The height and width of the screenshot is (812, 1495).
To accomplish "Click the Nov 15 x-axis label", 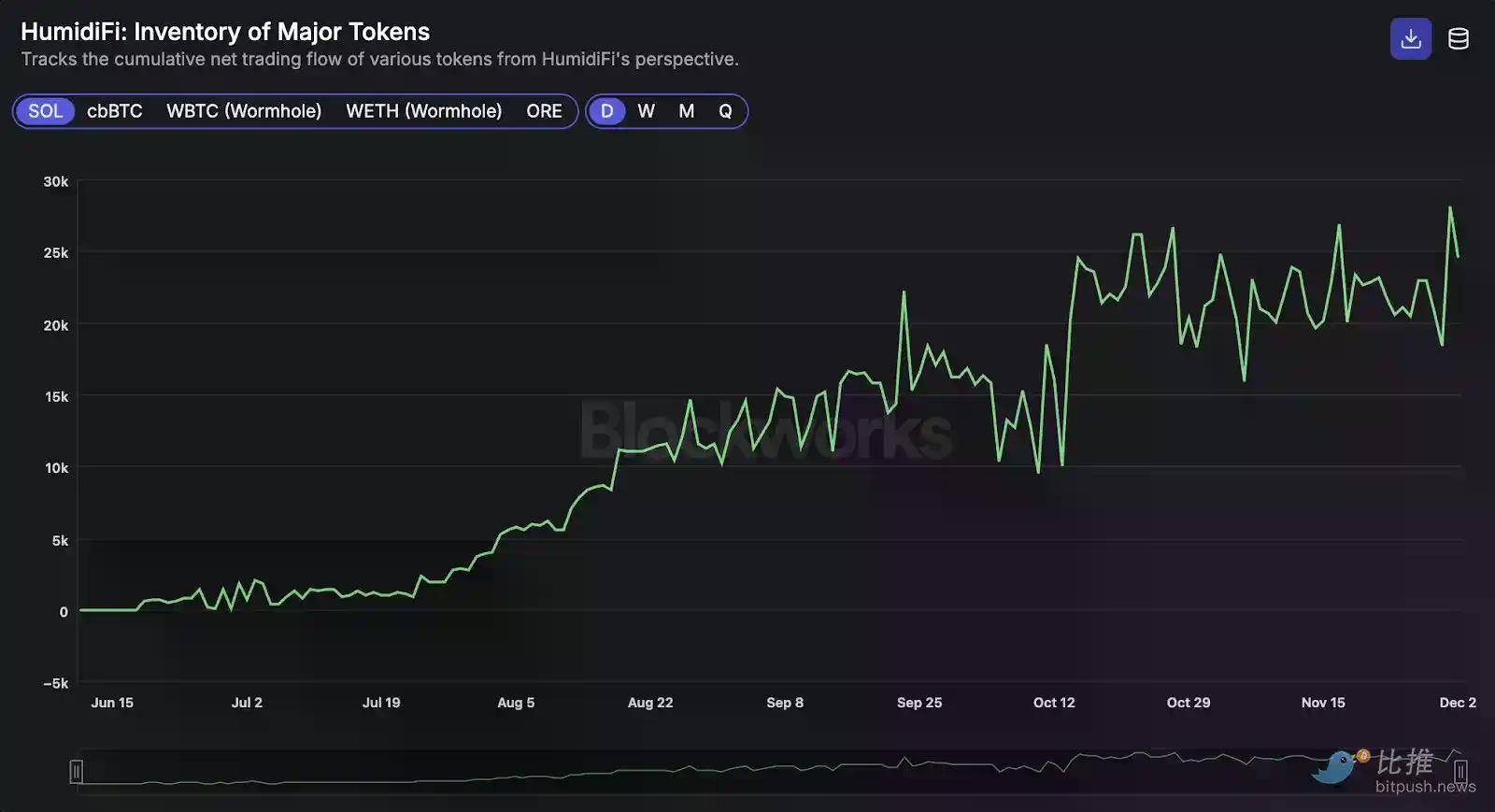I will [1323, 703].
